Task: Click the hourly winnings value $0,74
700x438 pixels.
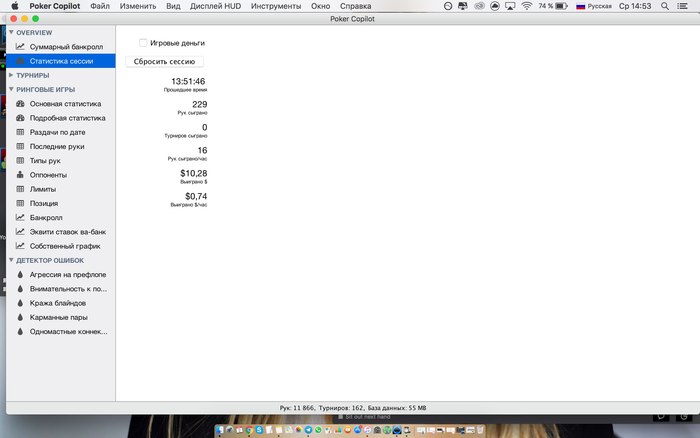Action: pyautogui.click(x=196, y=196)
